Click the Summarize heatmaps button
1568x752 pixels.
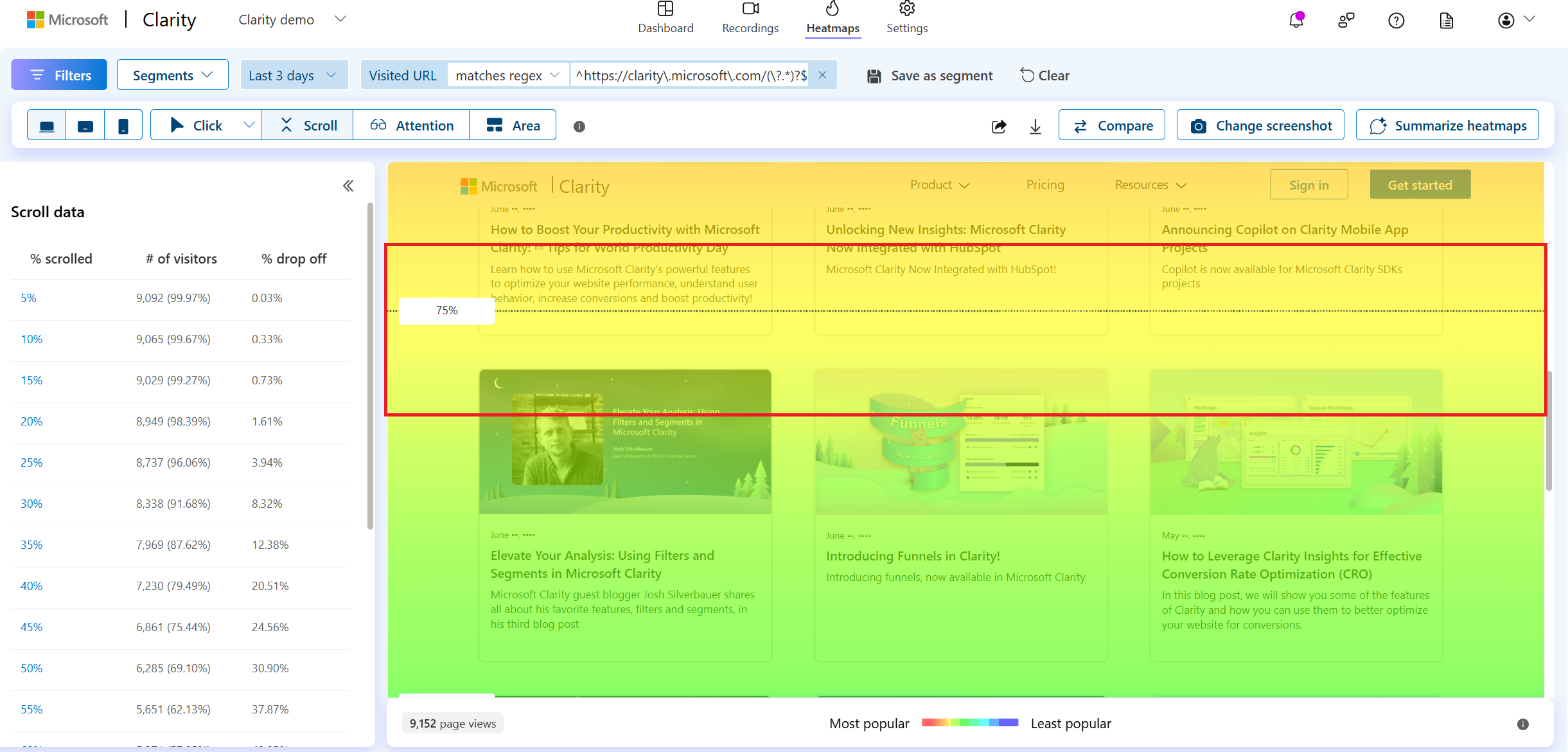click(1447, 125)
